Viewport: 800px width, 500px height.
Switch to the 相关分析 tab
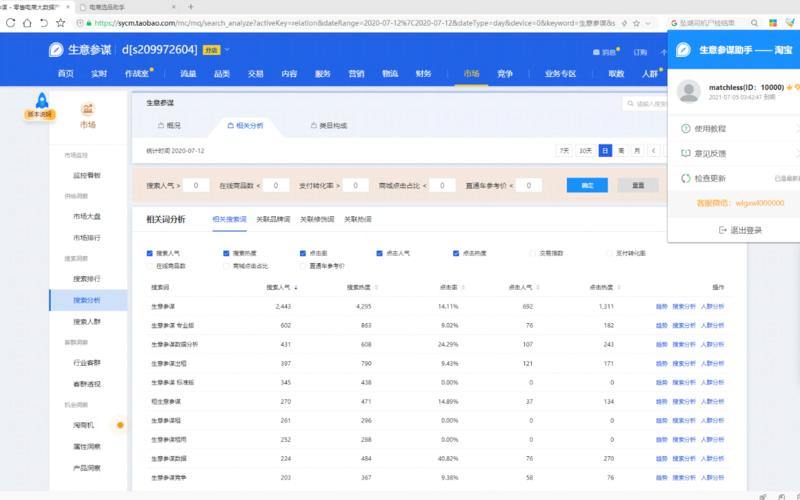245,125
